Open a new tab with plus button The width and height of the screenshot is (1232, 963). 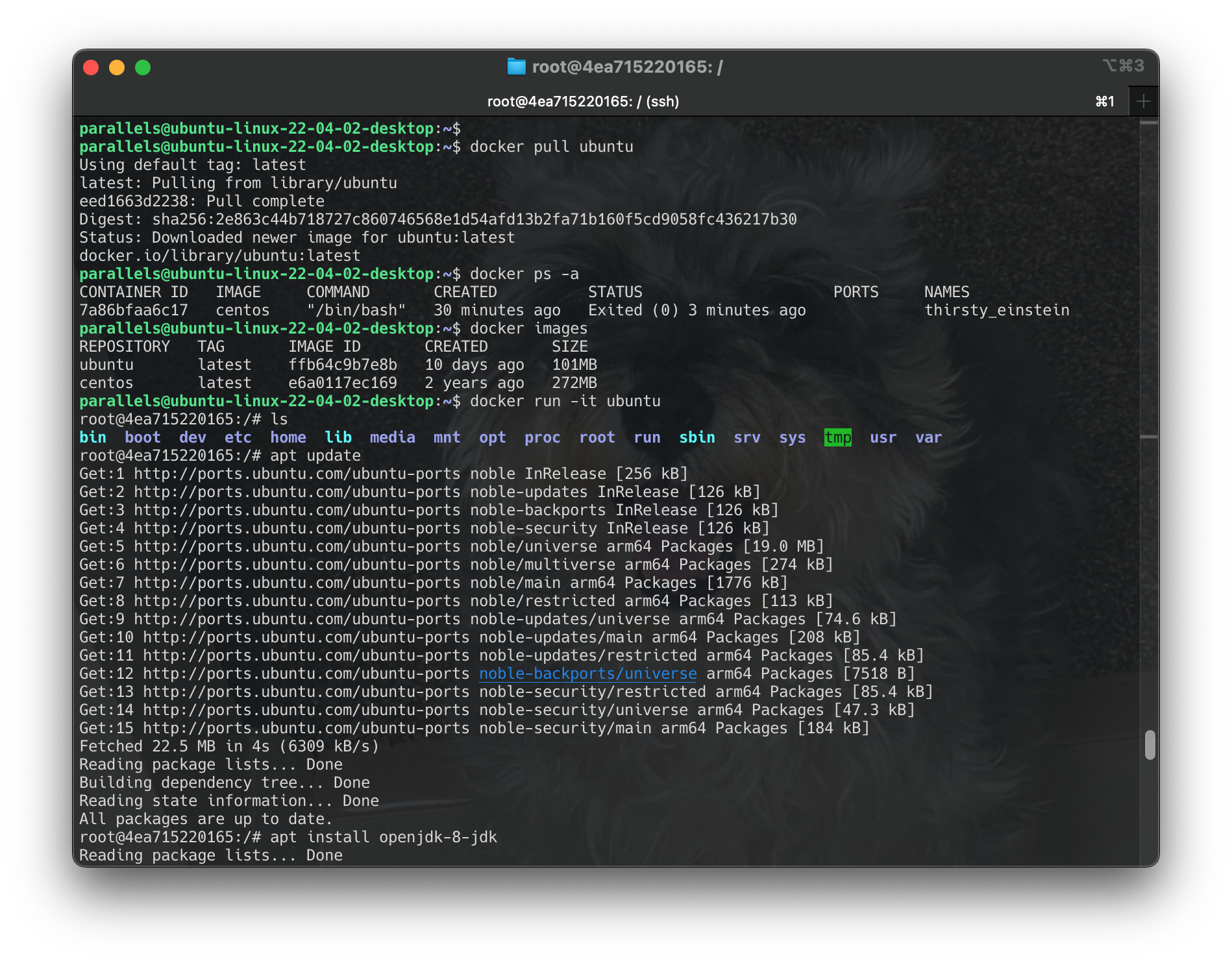click(1144, 101)
